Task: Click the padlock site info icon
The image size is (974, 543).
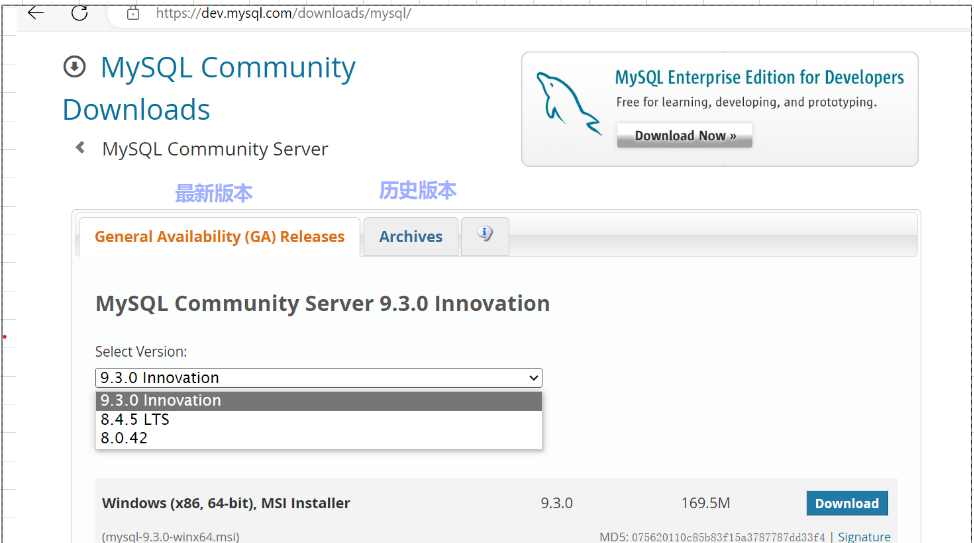Action: 133,13
